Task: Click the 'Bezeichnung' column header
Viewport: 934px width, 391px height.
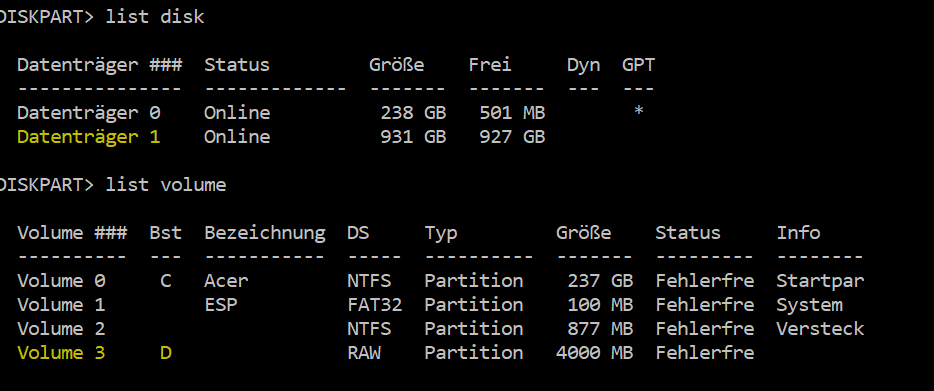Action: tap(265, 233)
